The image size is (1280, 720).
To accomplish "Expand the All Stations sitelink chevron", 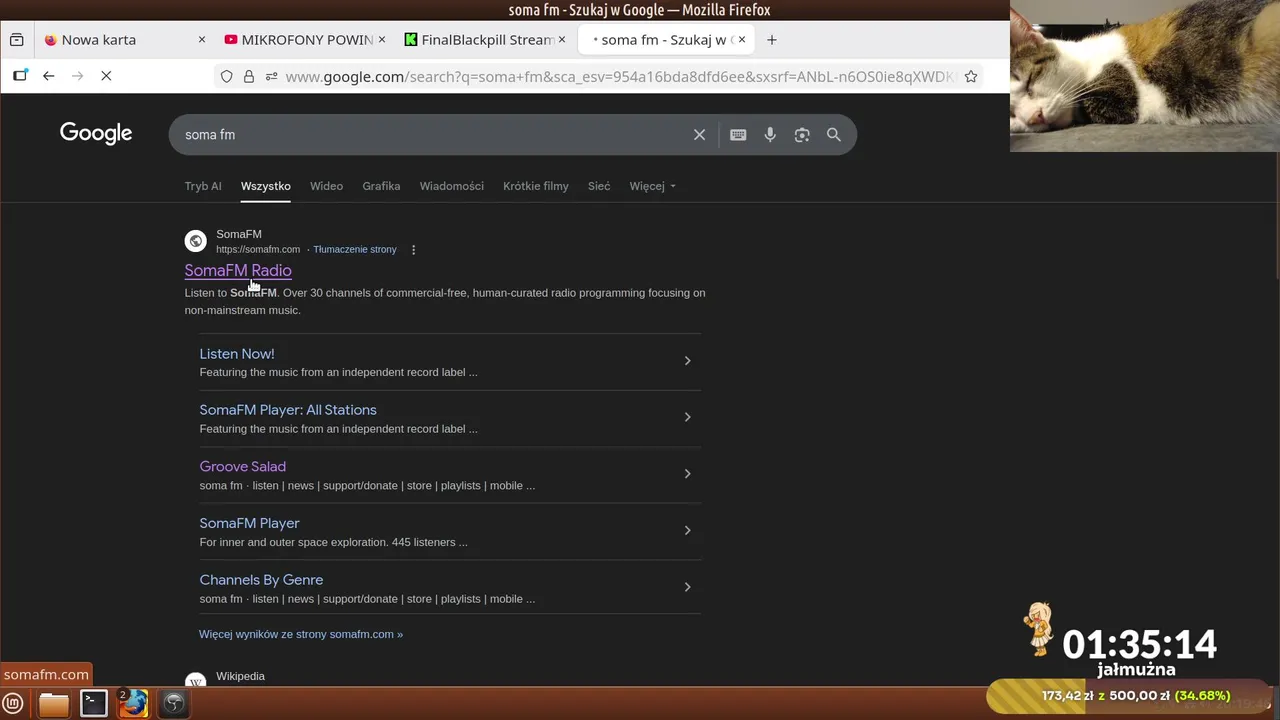I will pyautogui.click(x=687, y=417).
